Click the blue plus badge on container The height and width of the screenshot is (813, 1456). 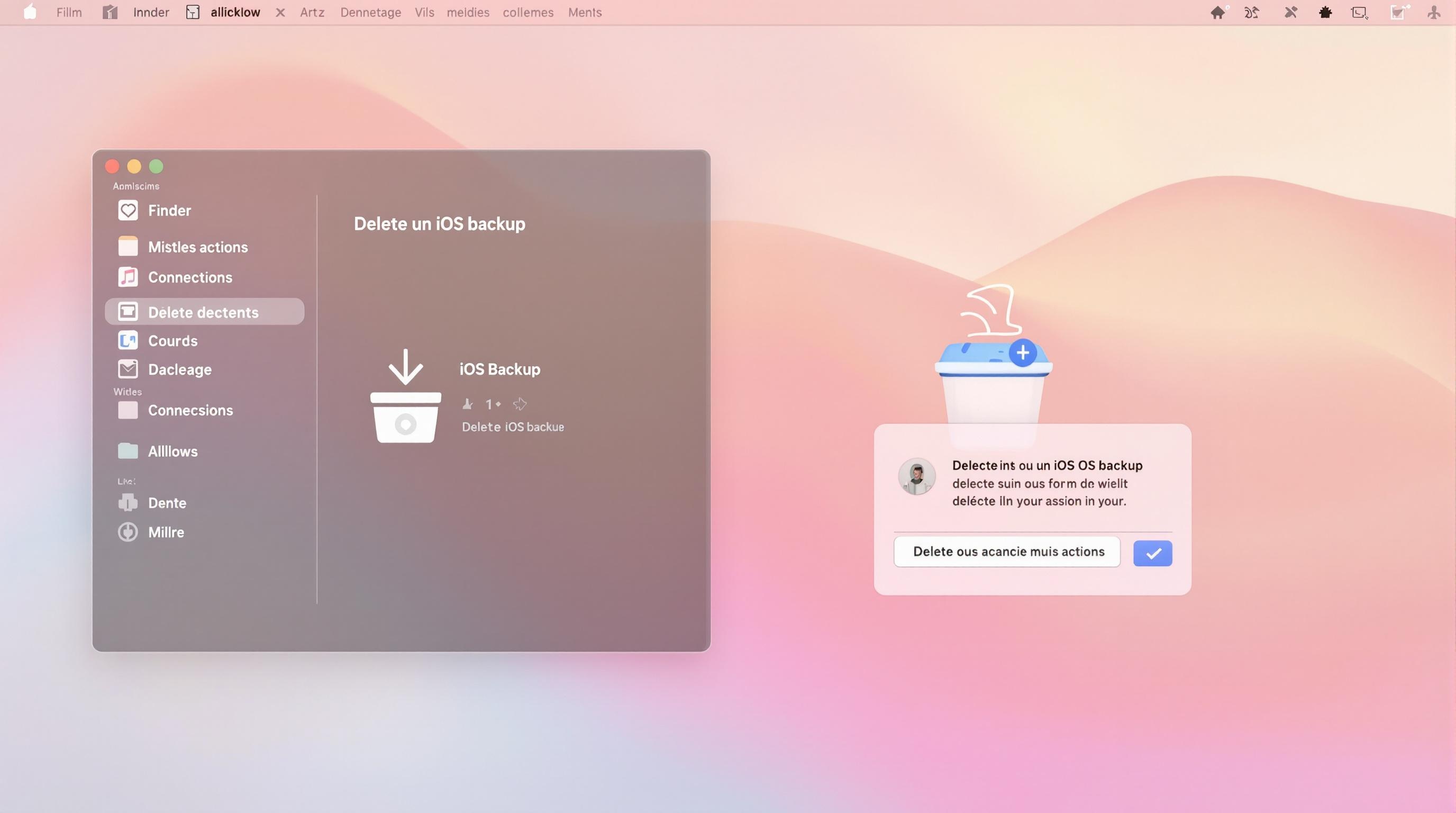point(1022,354)
